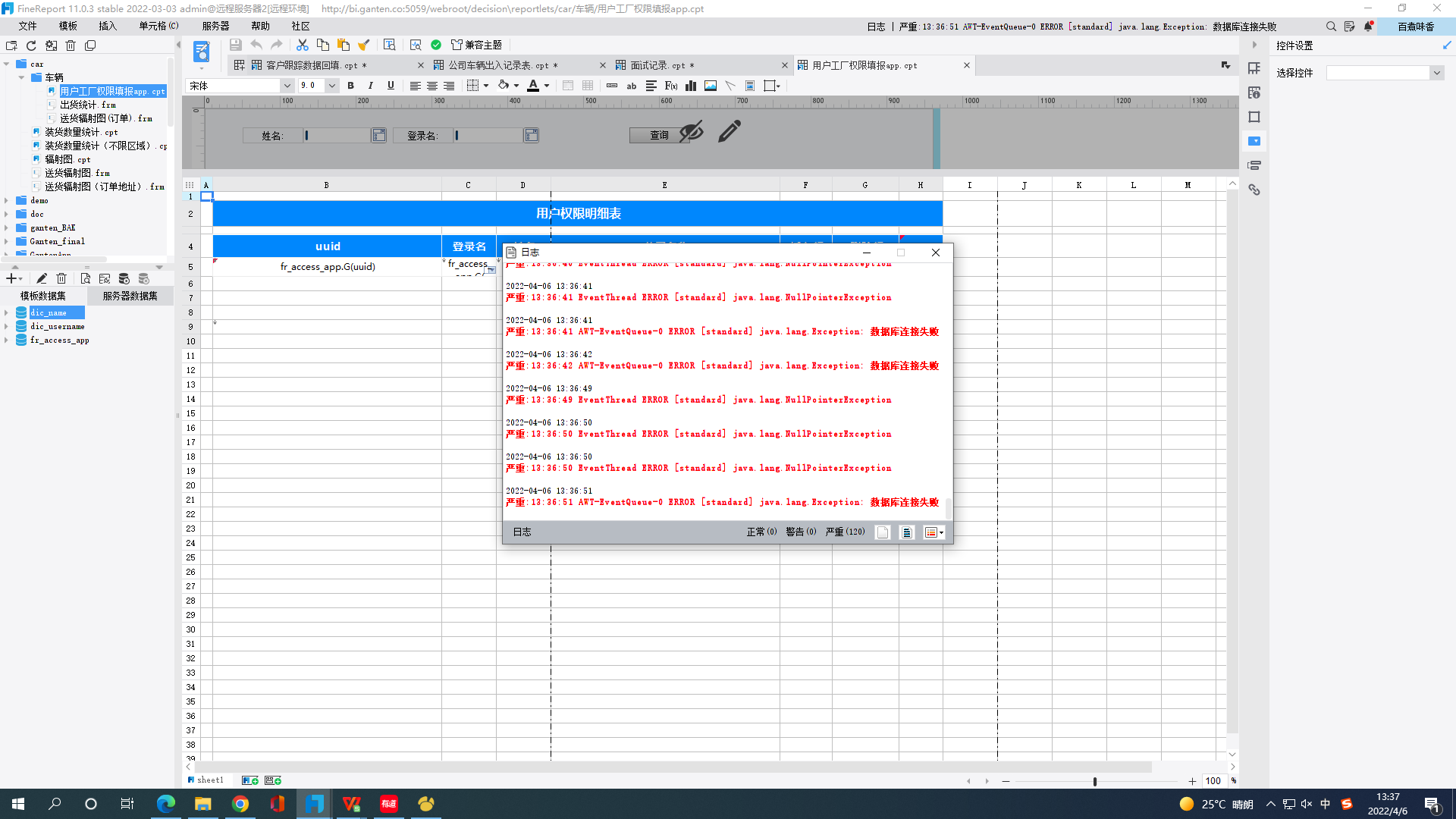Click the Bold formatting icon
Viewport: 1456px width, 819px height.
pyautogui.click(x=350, y=86)
